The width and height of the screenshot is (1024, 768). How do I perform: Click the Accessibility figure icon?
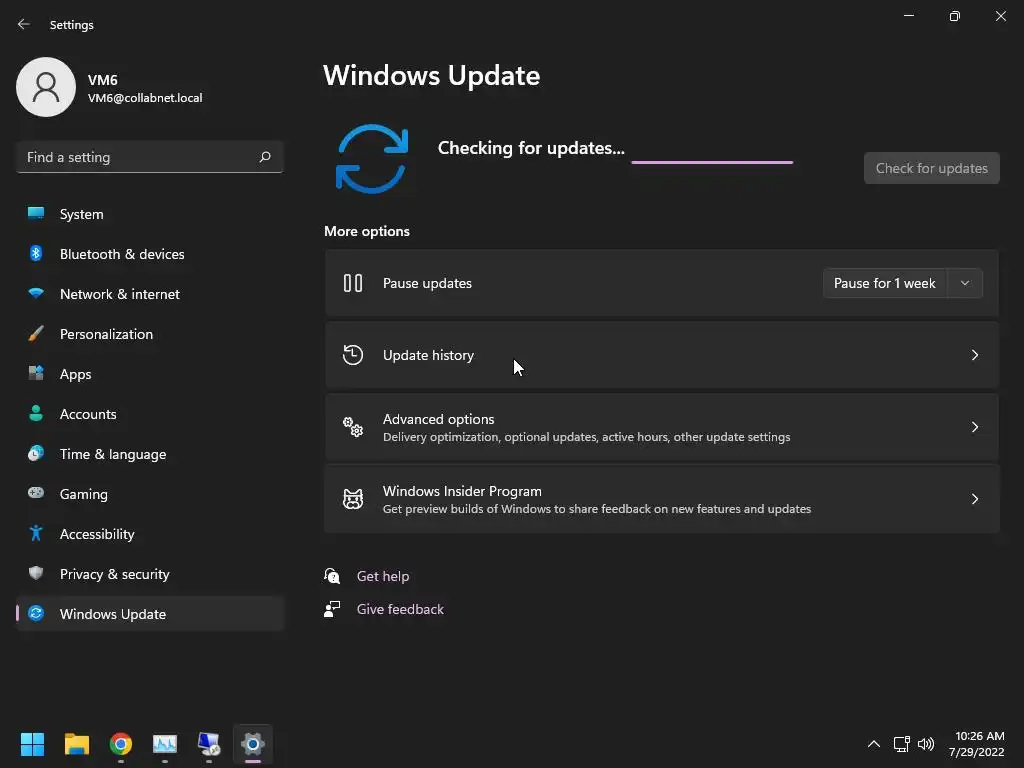coord(36,534)
